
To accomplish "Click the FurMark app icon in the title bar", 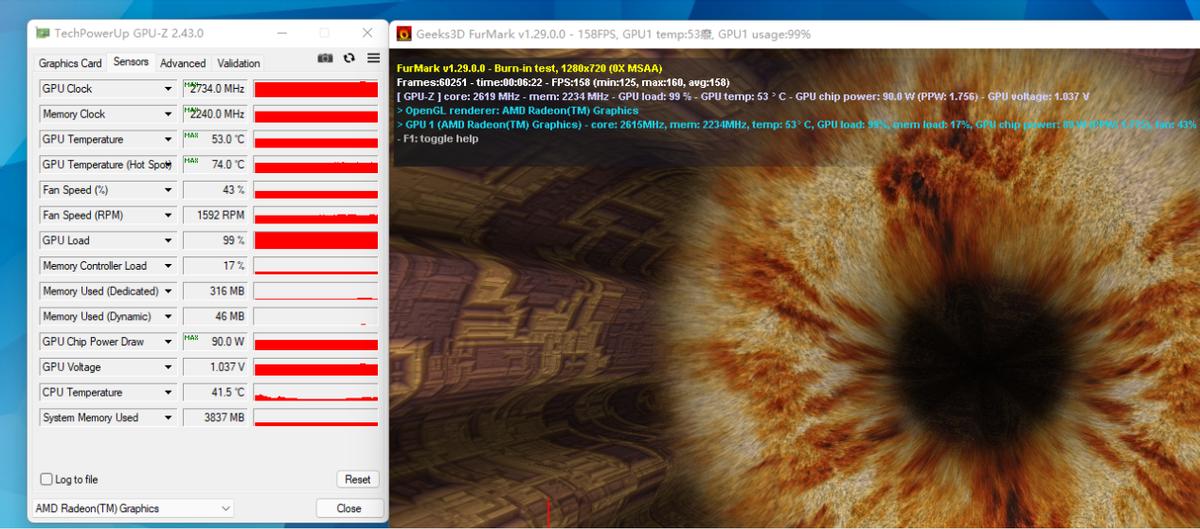I will (404, 34).
